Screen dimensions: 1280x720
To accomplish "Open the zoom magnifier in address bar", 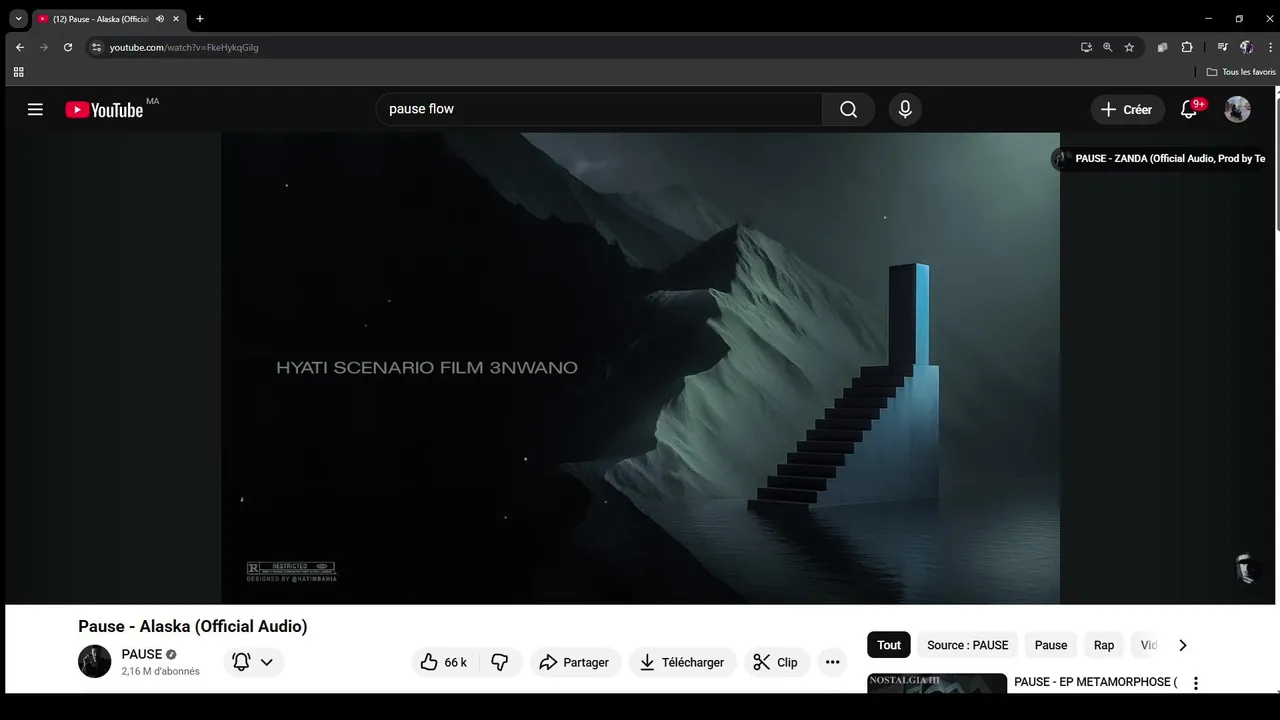I will point(1107,47).
